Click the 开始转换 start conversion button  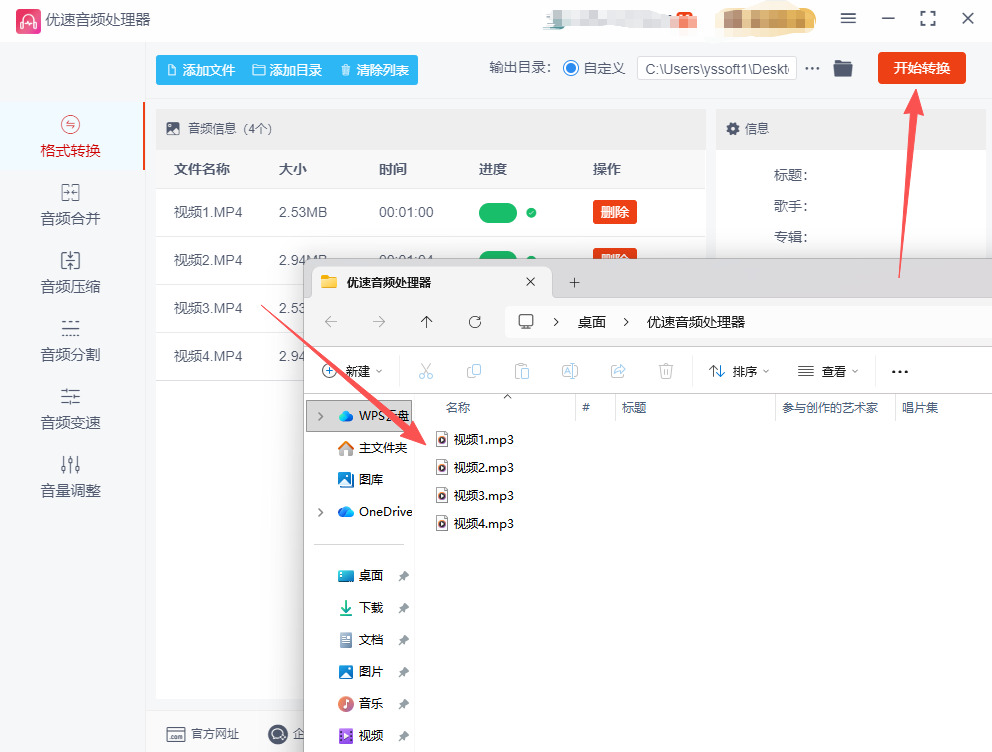[921, 68]
